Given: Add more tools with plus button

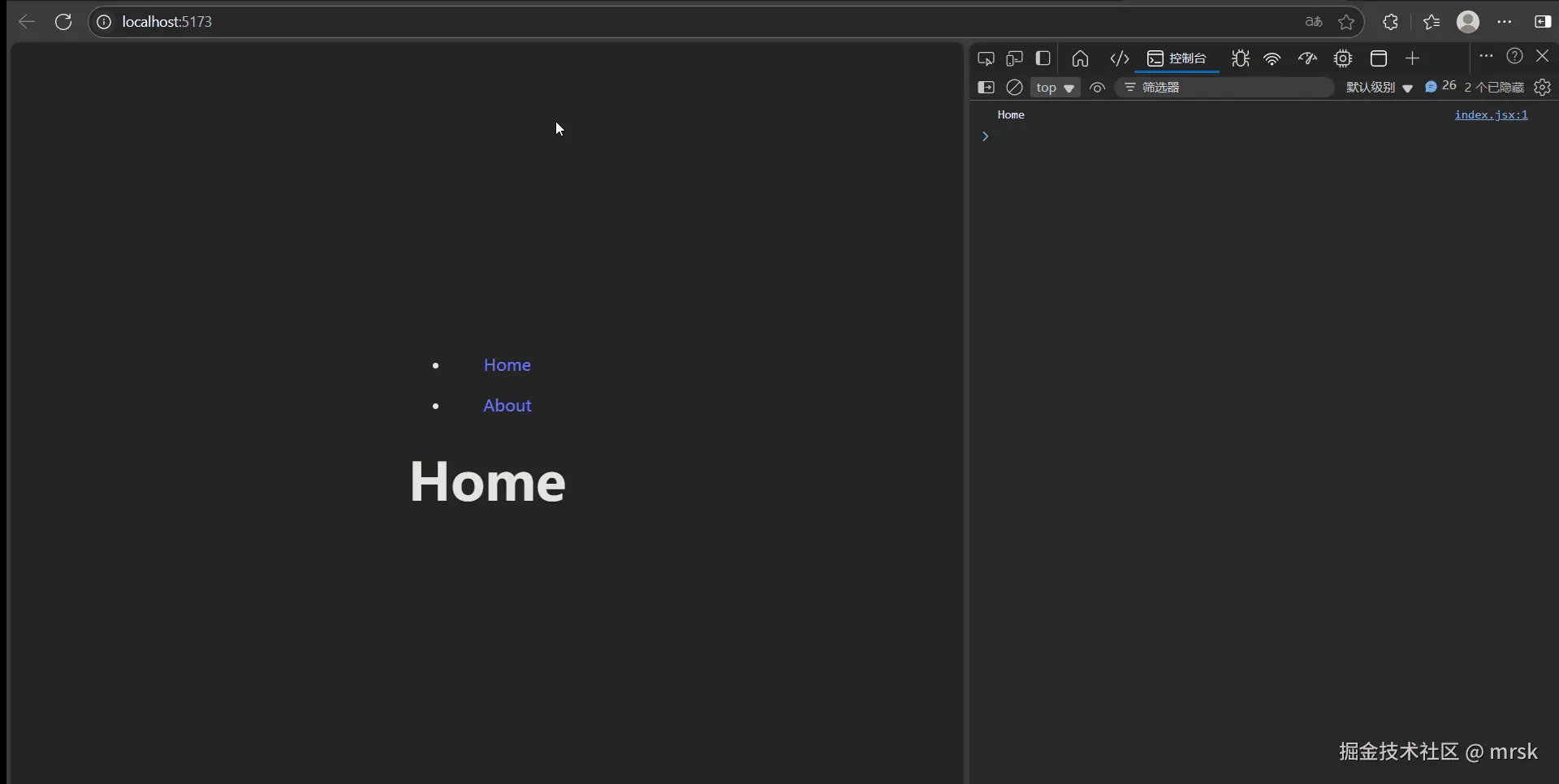Looking at the screenshot, I should pos(1413,58).
